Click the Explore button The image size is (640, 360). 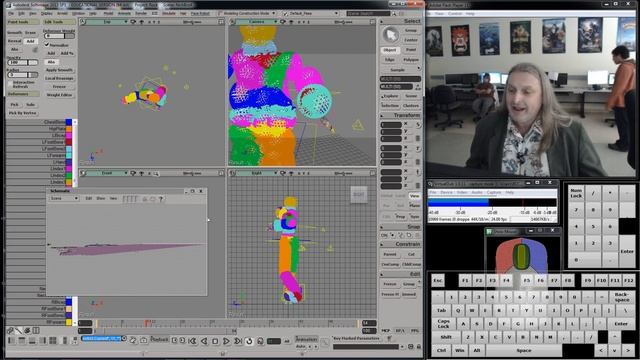pyautogui.click(x=390, y=96)
